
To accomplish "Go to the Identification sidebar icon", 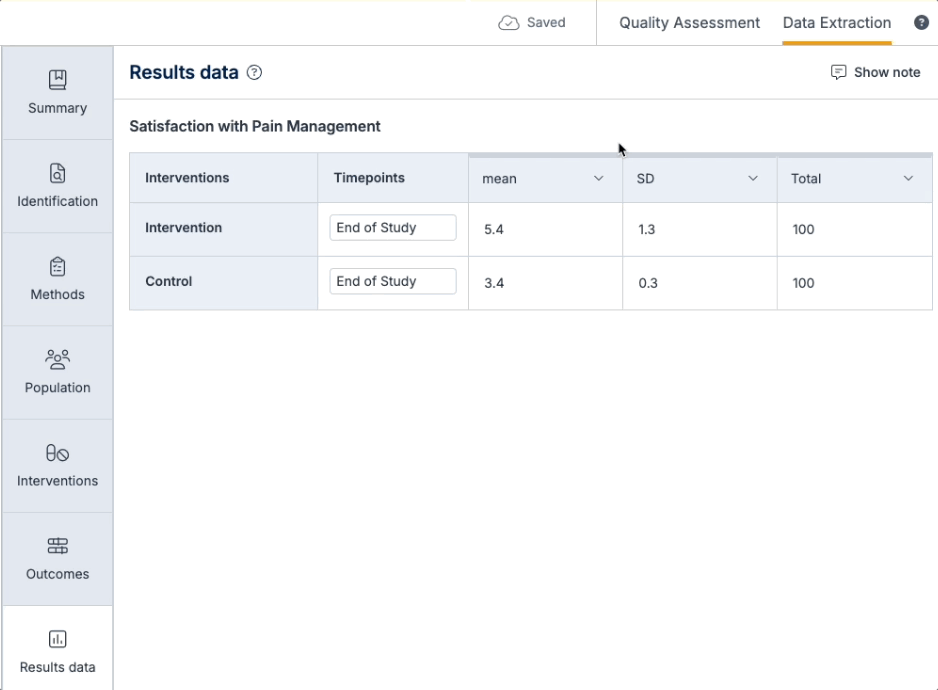I will pyautogui.click(x=58, y=173).
